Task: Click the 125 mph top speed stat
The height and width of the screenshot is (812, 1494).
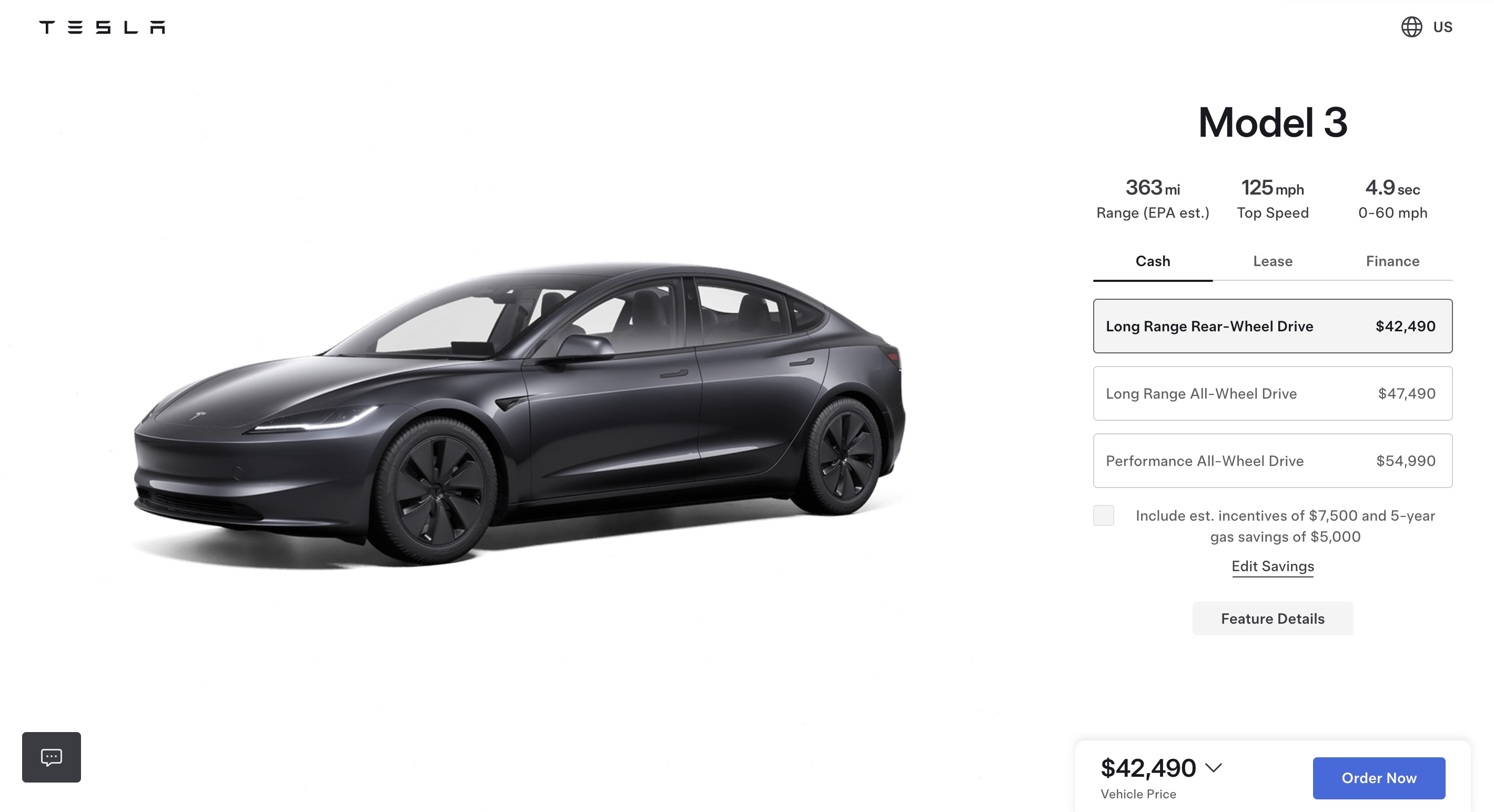Action: [x=1273, y=199]
